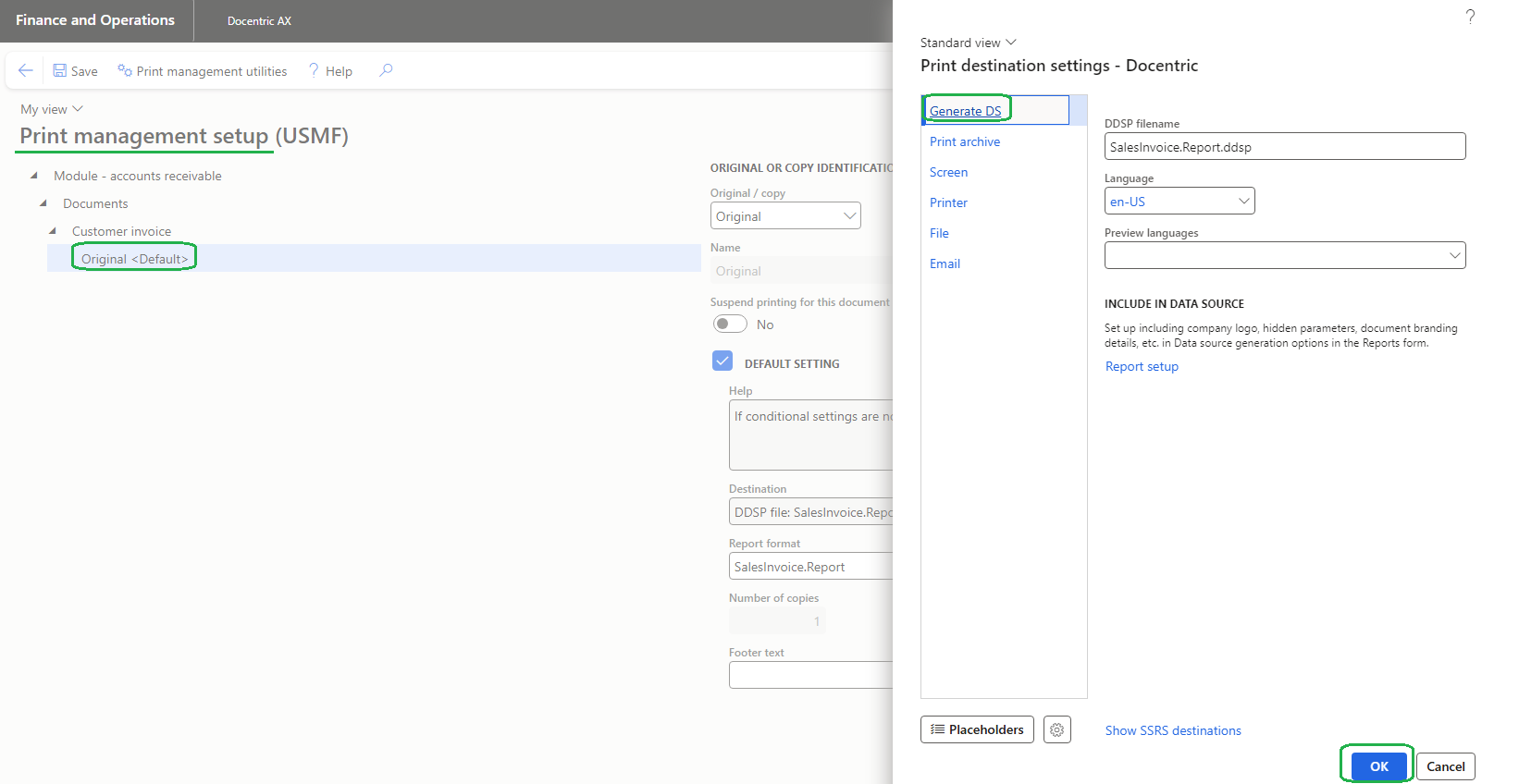
Task: Open the Report setup link
Action: click(1142, 366)
